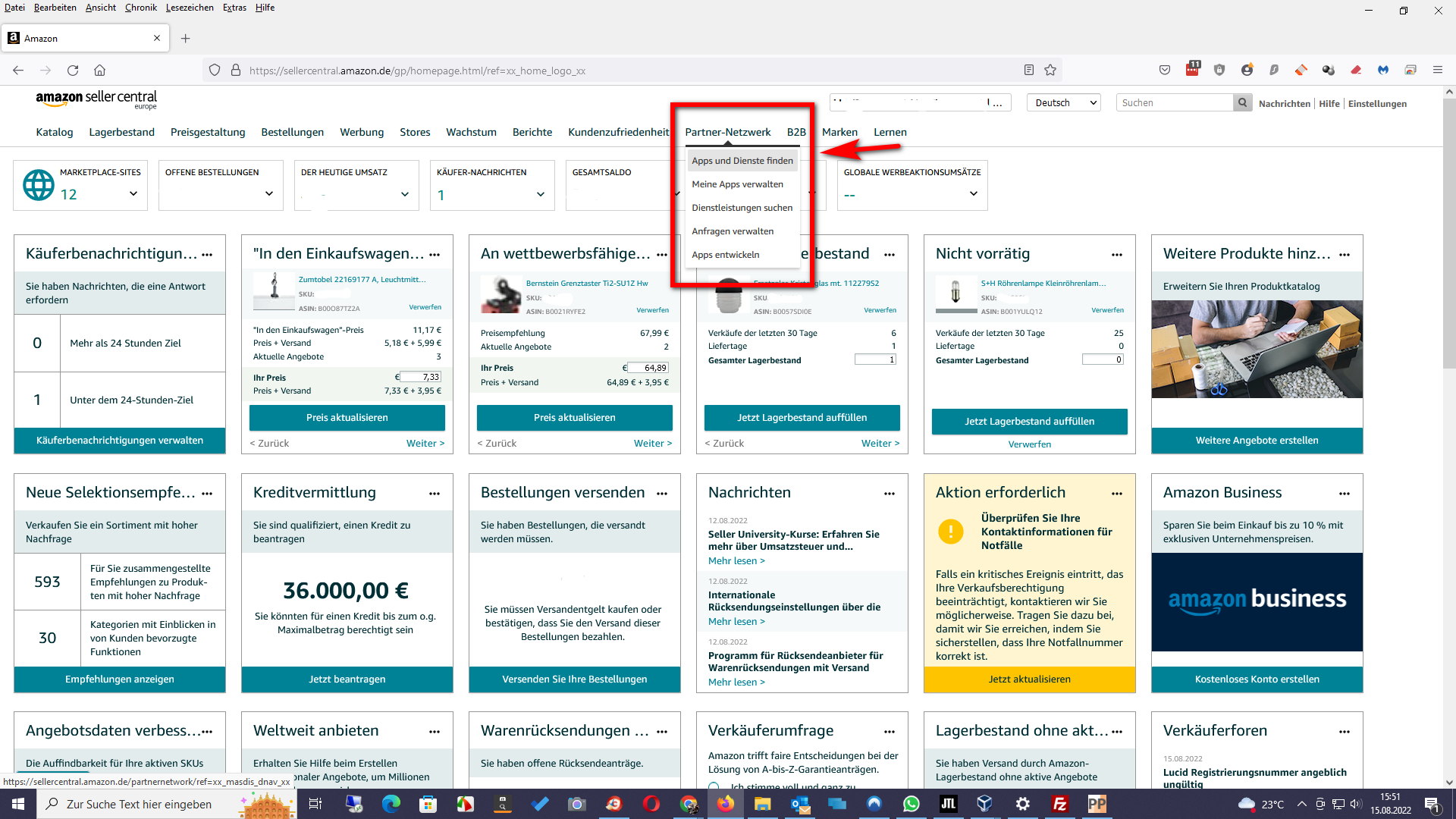Choose 'Meine Apps verwalten' from dropdown

(x=737, y=184)
